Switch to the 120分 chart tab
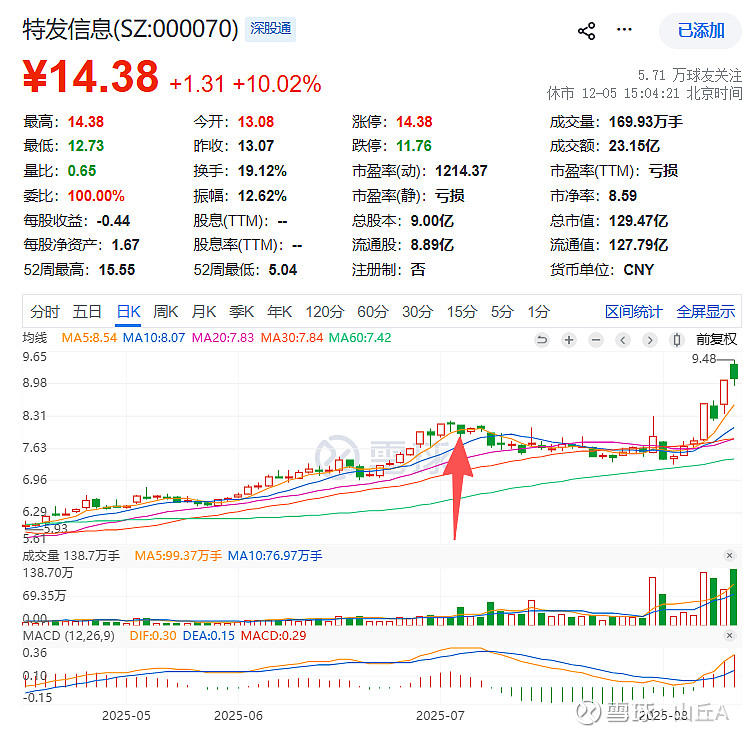 [x=325, y=312]
